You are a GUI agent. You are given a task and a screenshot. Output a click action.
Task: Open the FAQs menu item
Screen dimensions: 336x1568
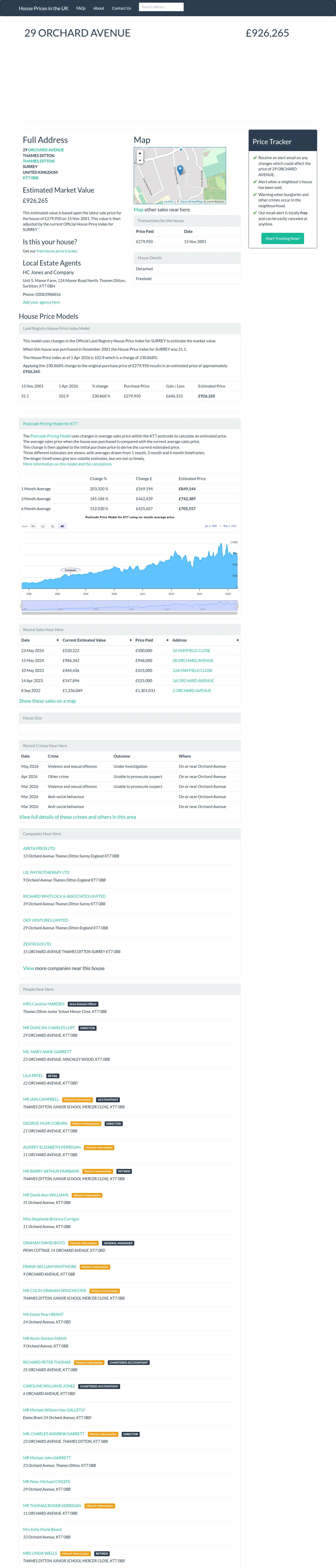81,9
